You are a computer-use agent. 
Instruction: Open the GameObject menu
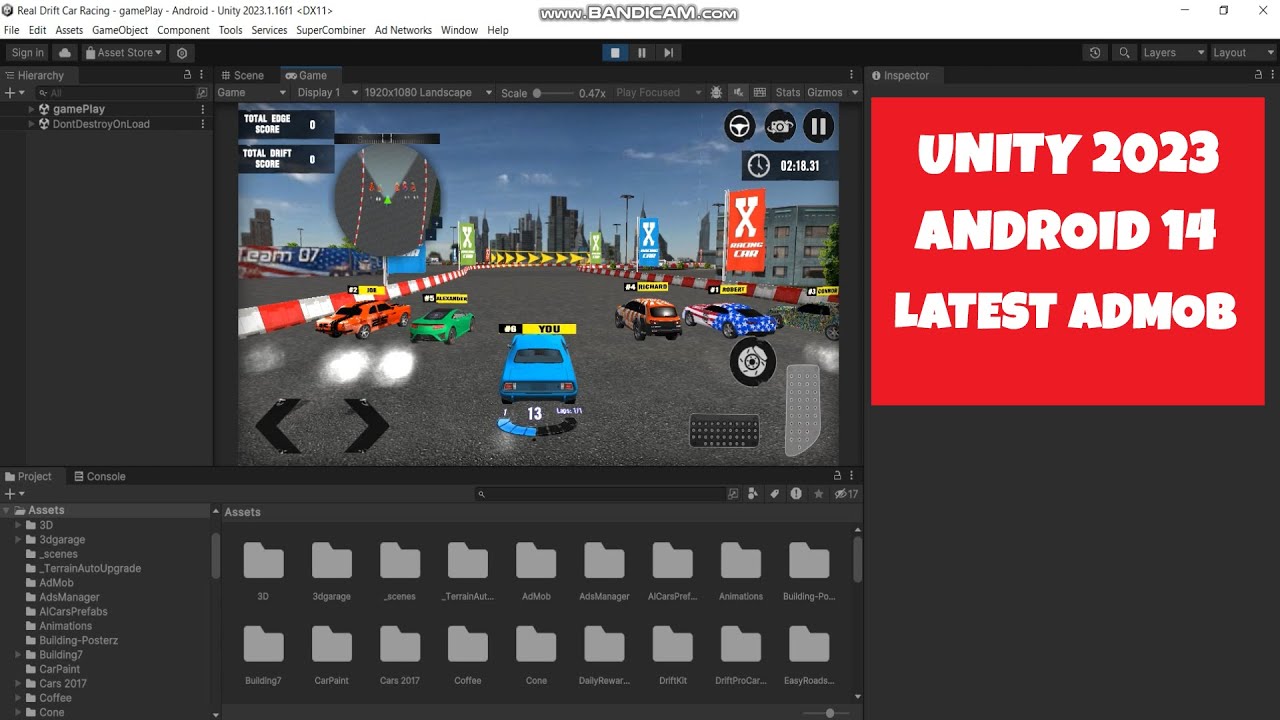pos(120,30)
